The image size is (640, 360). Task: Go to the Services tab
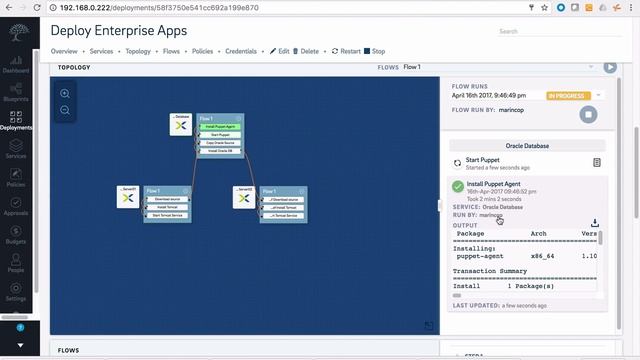tap(101, 51)
